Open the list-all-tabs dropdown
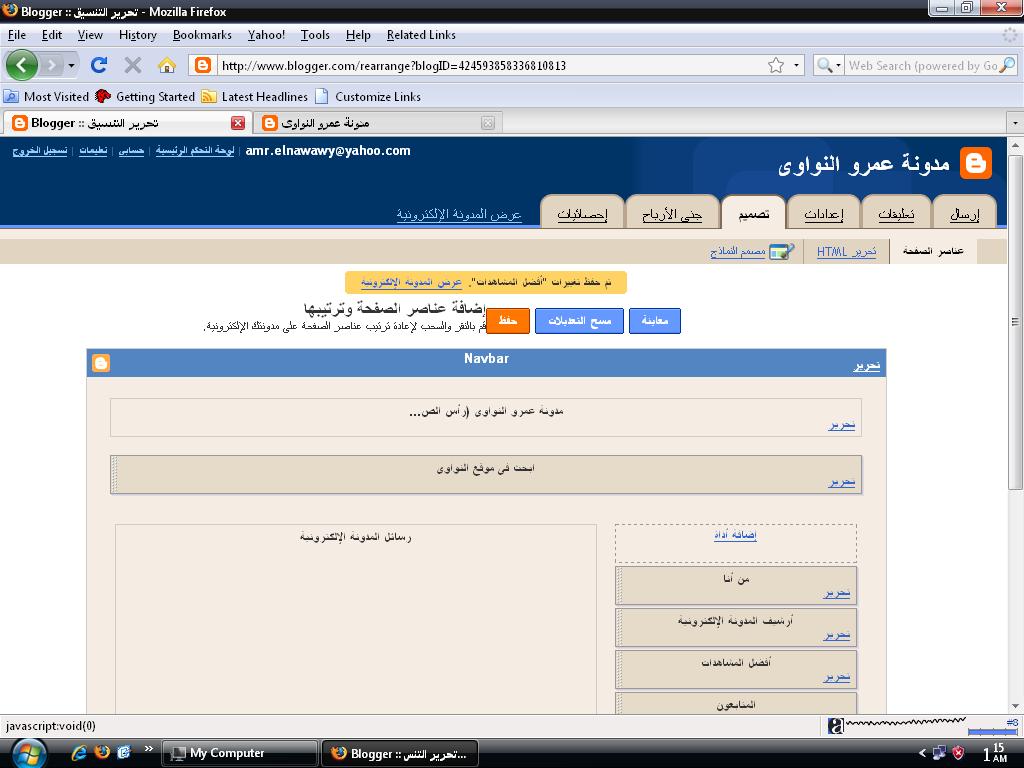Viewport: 1024px width, 768px height. pyautogui.click(x=1015, y=123)
